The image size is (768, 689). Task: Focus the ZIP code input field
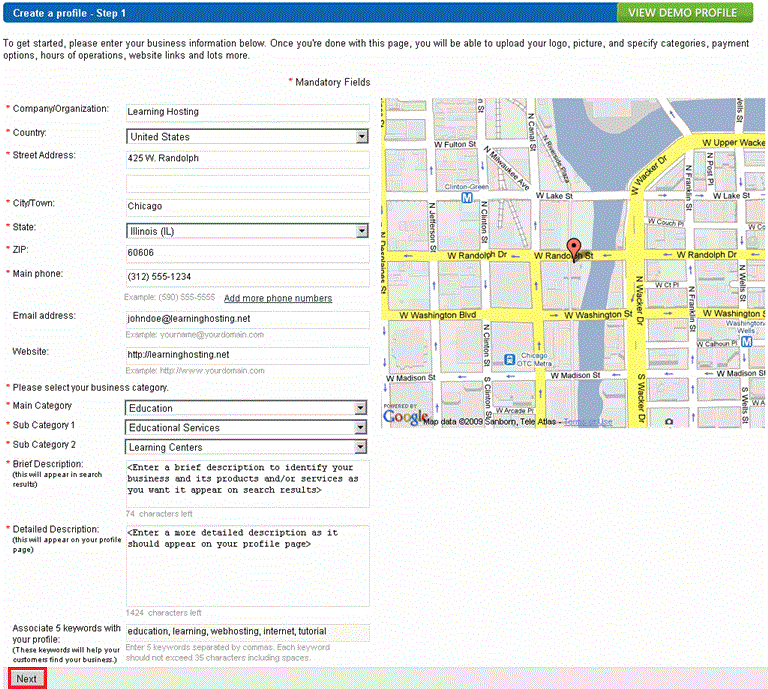pyautogui.click(x=247, y=254)
